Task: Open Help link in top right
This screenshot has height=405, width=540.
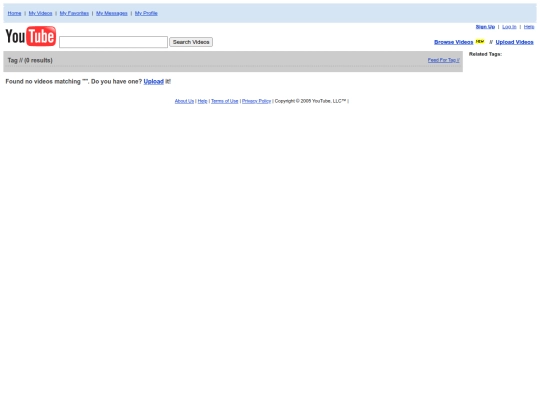Action: click(x=529, y=27)
